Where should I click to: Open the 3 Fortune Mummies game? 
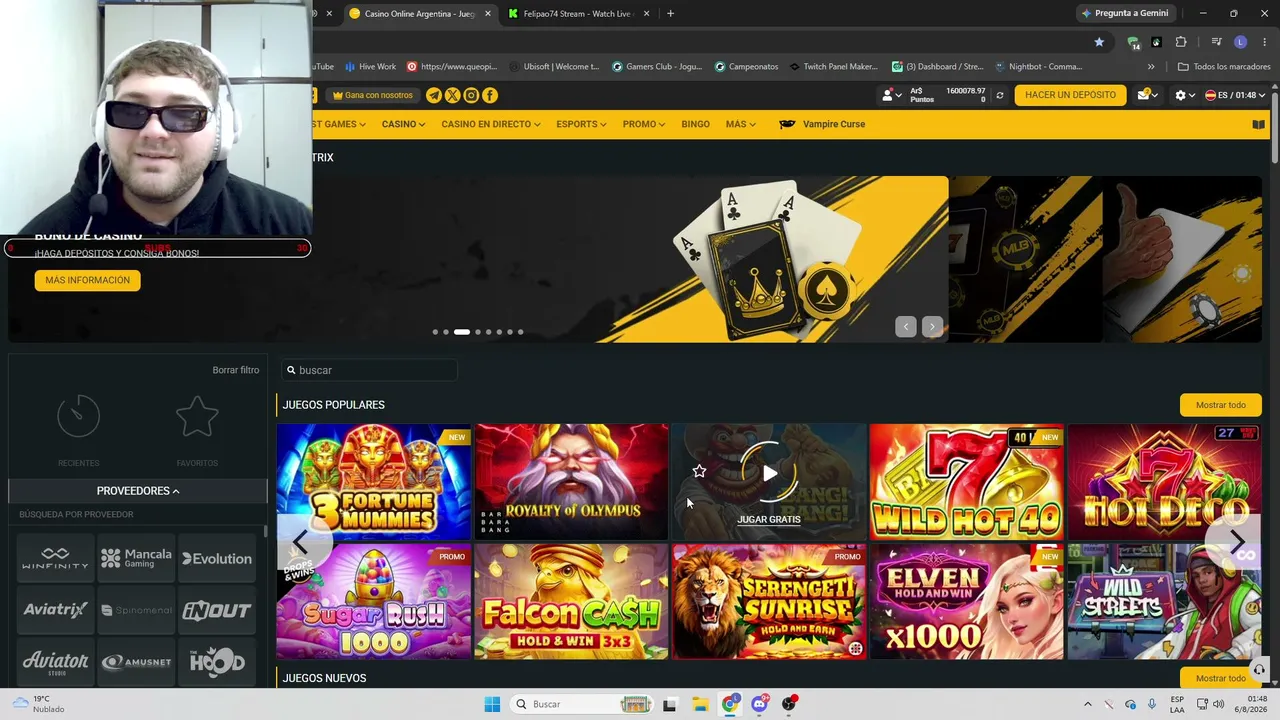pos(373,482)
